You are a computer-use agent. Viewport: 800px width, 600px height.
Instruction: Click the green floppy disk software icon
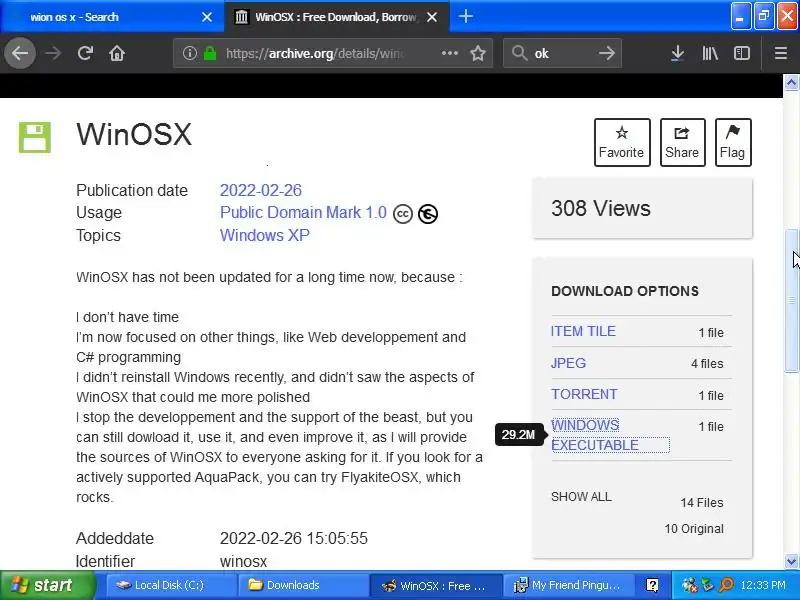click(x=35, y=137)
